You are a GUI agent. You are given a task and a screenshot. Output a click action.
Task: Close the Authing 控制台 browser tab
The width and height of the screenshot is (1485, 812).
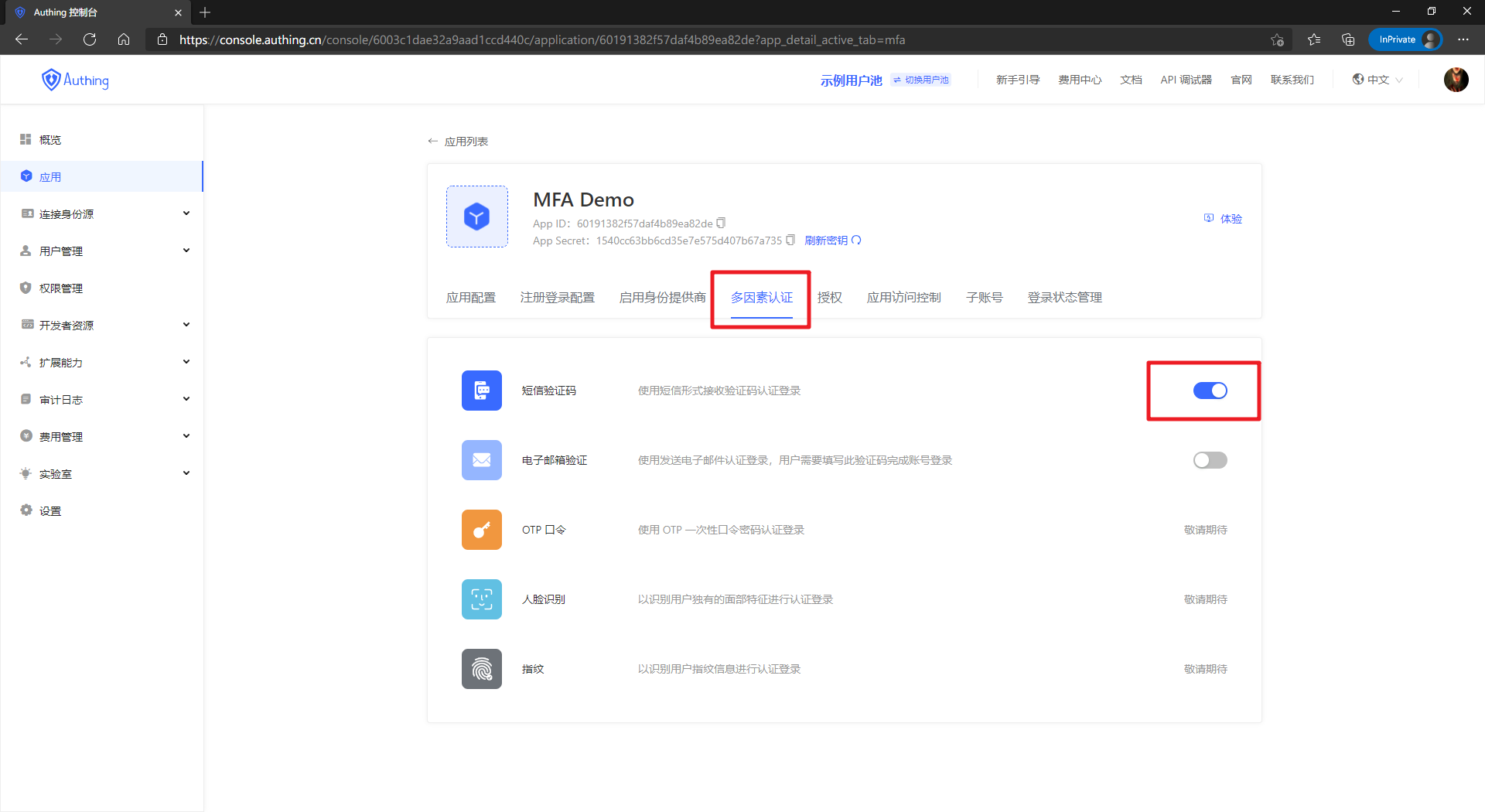pos(178,12)
